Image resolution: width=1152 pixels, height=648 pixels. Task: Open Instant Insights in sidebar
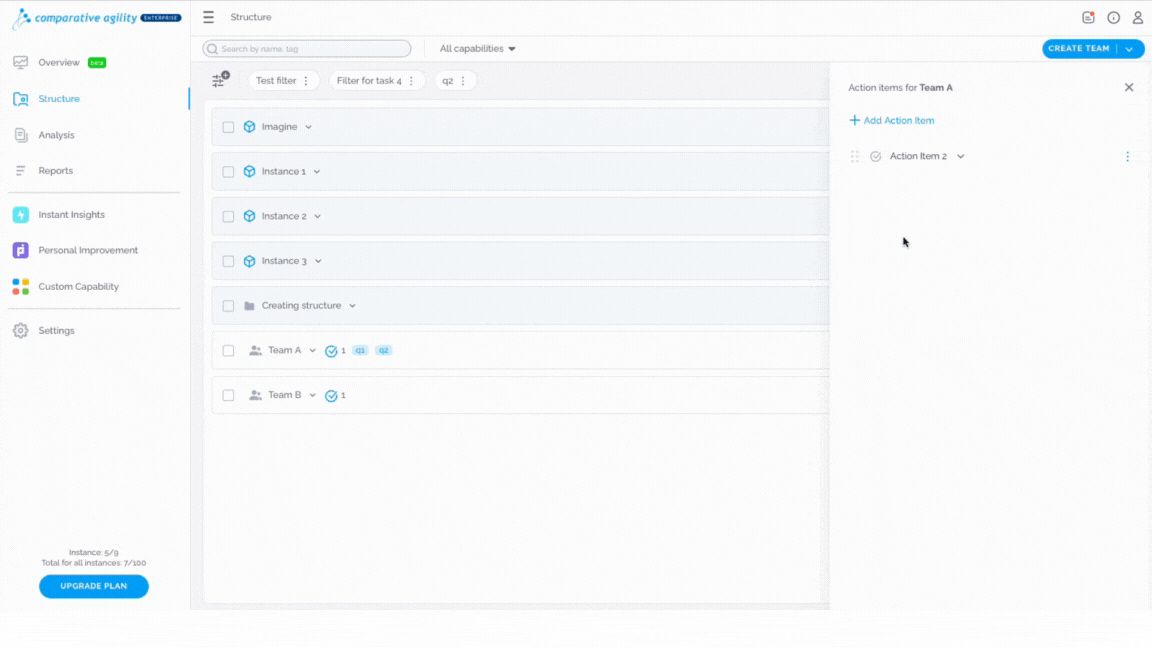tap(71, 215)
